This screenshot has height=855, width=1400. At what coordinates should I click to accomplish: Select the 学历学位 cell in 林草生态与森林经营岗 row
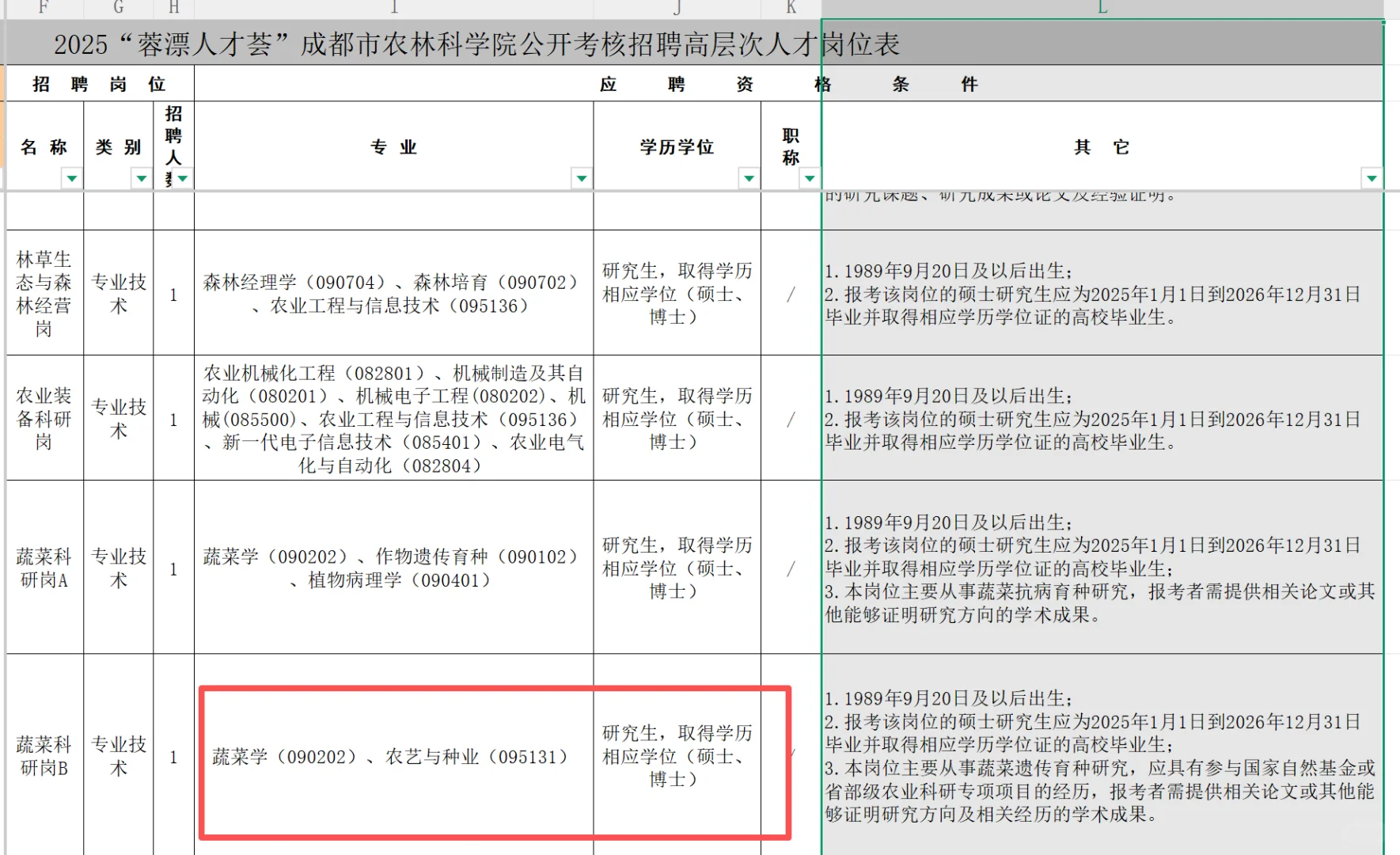tap(677, 293)
